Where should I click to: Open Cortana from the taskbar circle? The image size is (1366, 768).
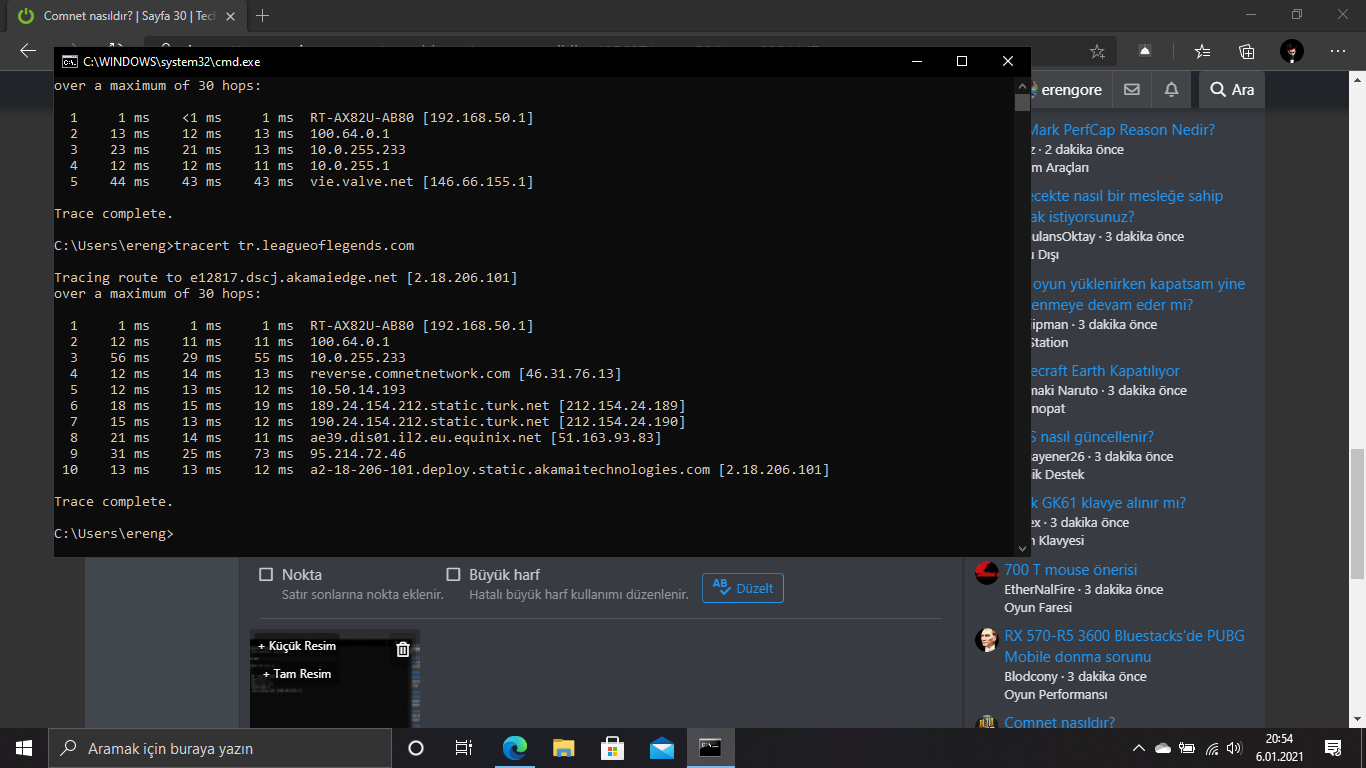(x=416, y=748)
